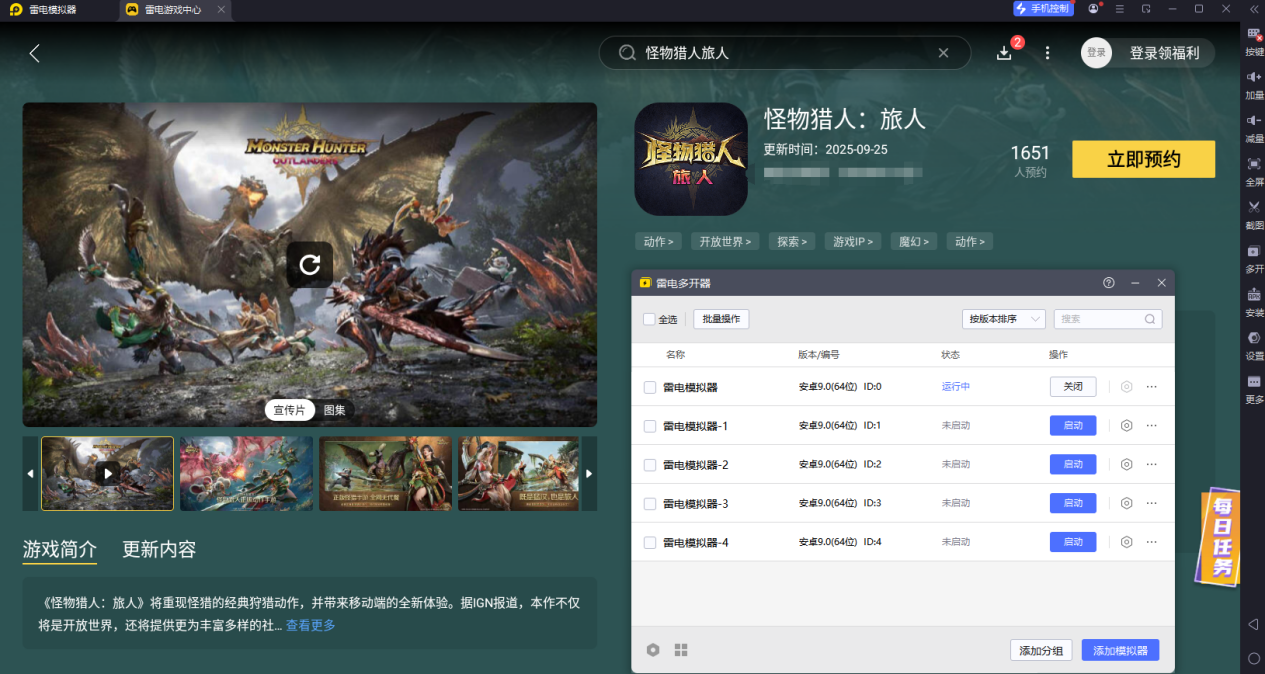The image size is (1265, 674).
Task: Click the Android home circle in sidebar
Action: (1254, 658)
